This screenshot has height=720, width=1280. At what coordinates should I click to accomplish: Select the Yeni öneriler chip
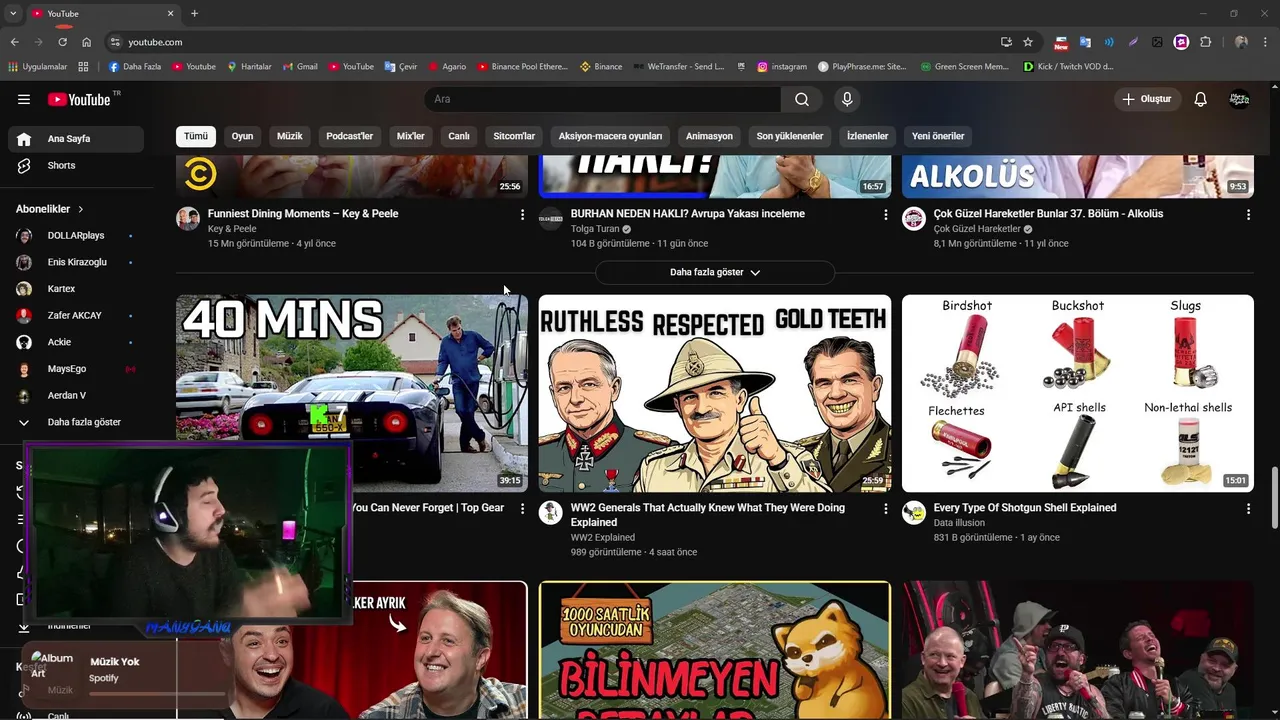pos(938,136)
